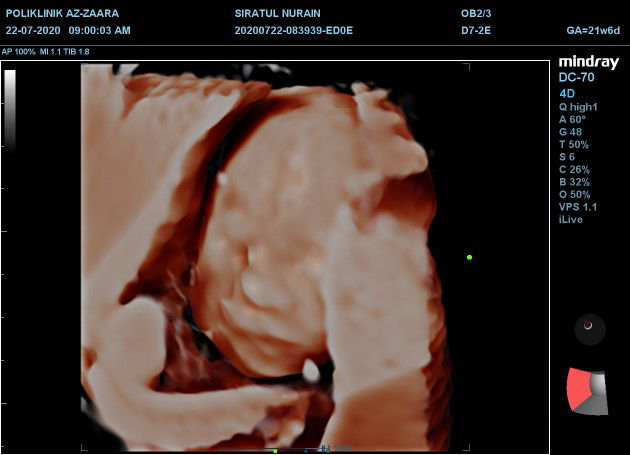This screenshot has width=630, height=455.
Task: Click the C 26% contrast parameter
Action: point(574,169)
